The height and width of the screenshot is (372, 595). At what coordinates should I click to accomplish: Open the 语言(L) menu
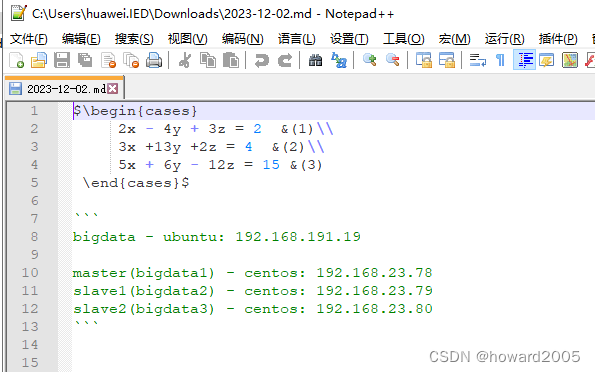[x=296, y=39]
